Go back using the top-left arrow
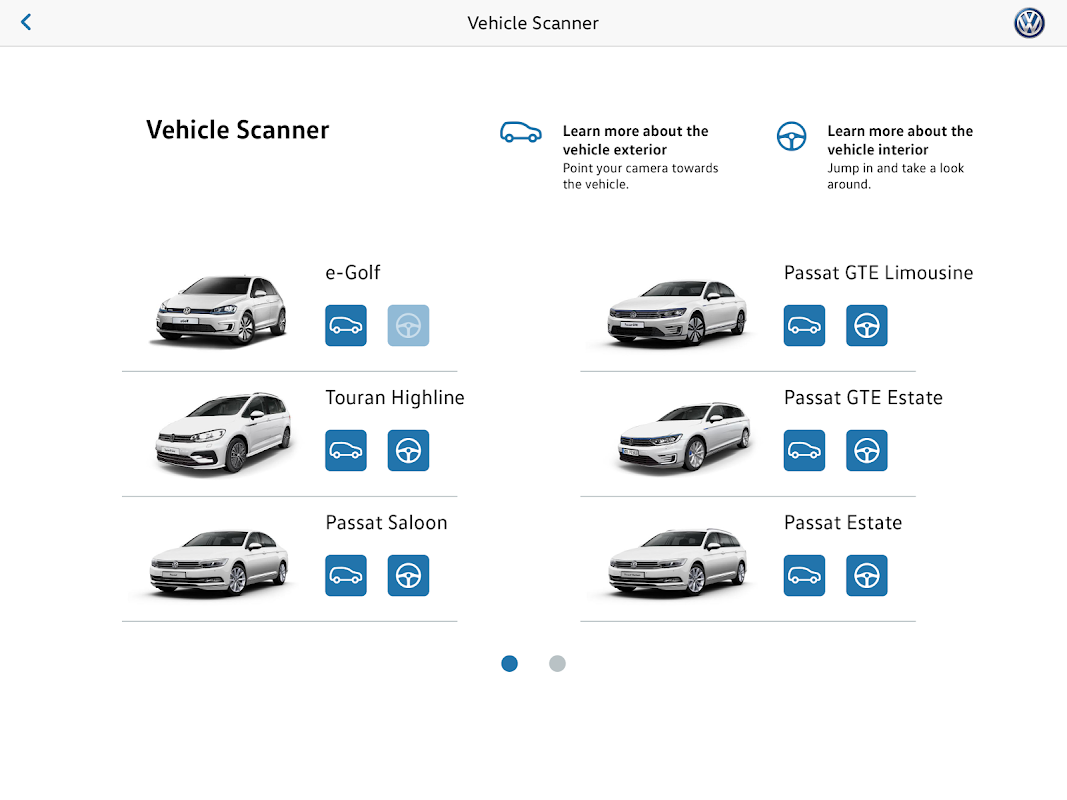1067x800 pixels. point(26,22)
